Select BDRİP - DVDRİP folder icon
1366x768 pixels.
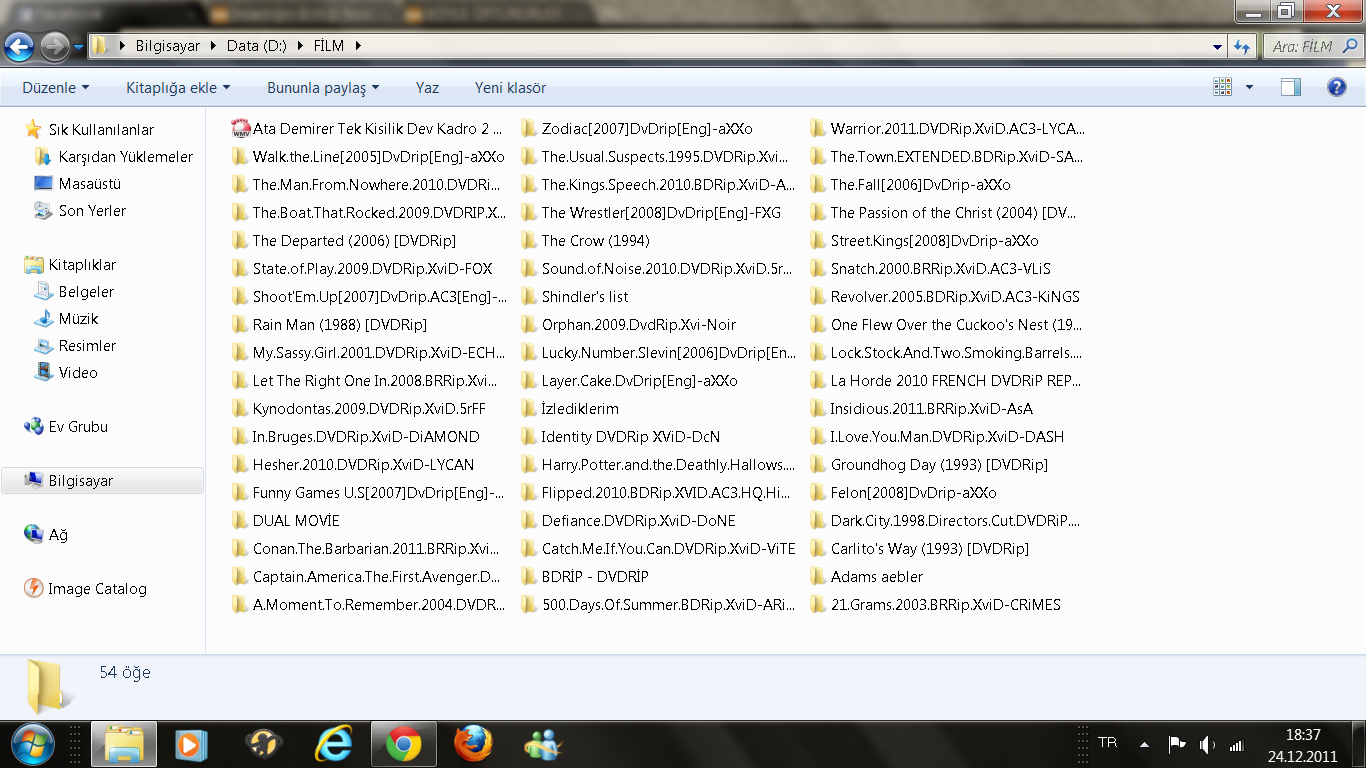[x=529, y=577]
